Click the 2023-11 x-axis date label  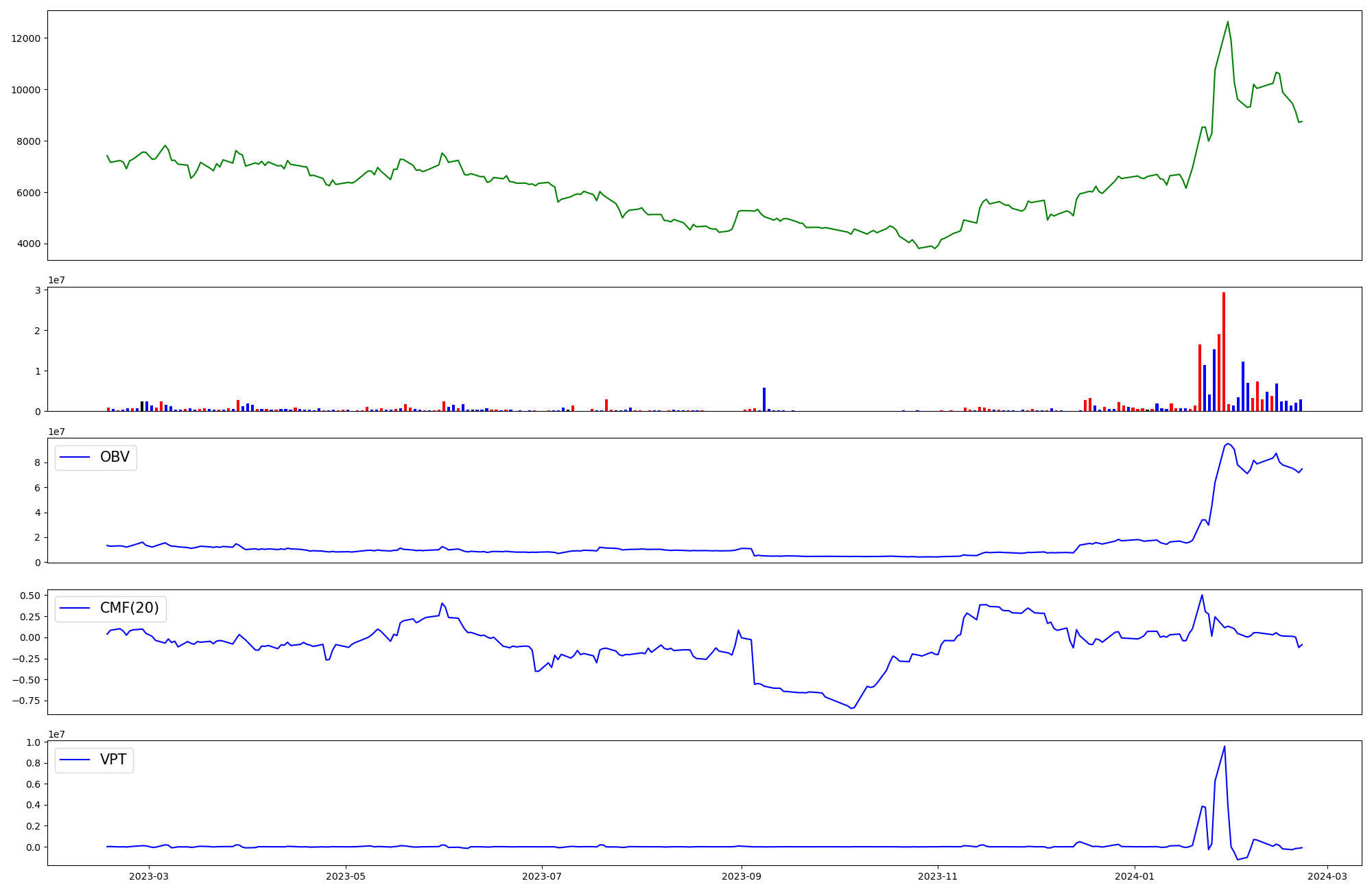click(937, 876)
